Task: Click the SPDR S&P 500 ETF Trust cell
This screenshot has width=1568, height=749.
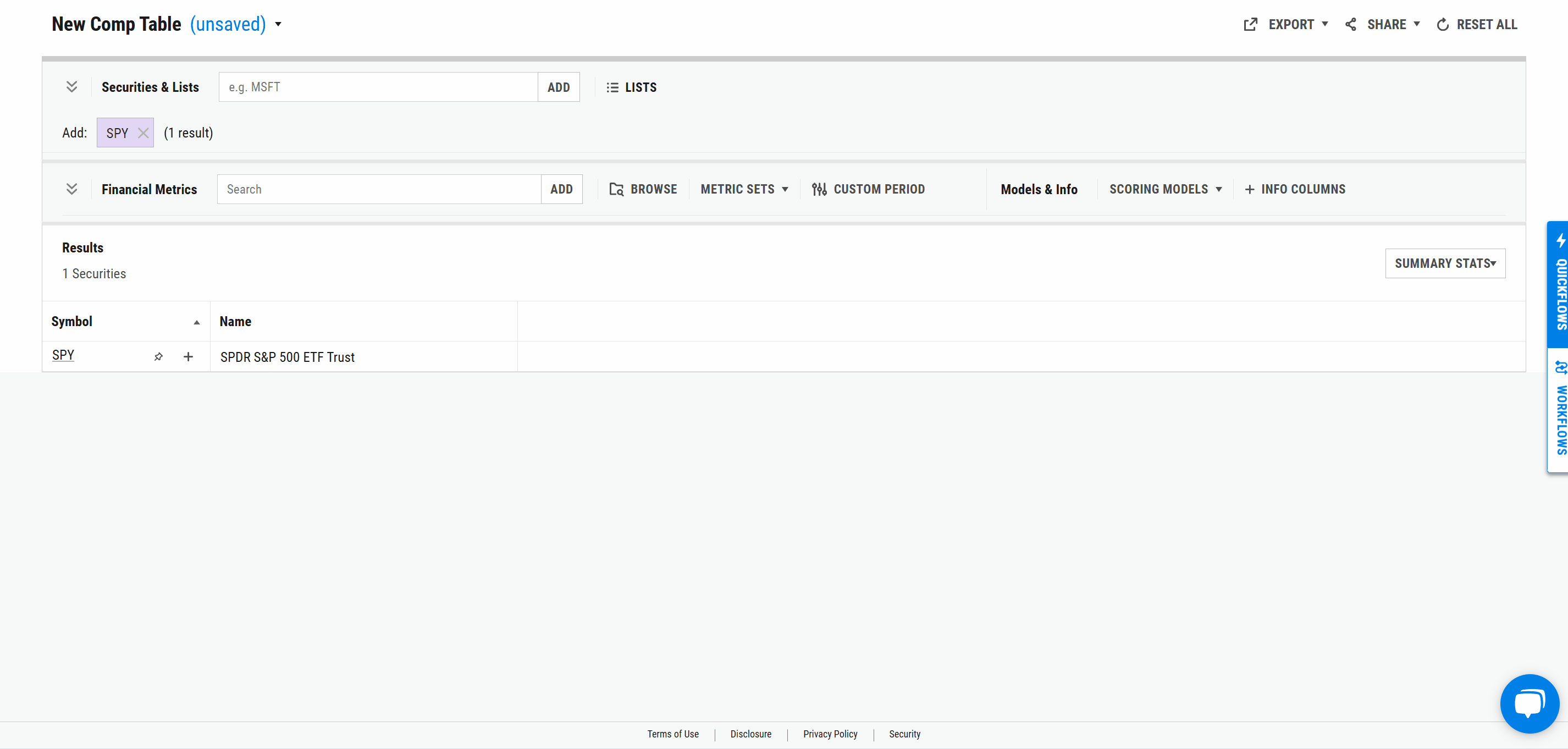Action: [363, 357]
